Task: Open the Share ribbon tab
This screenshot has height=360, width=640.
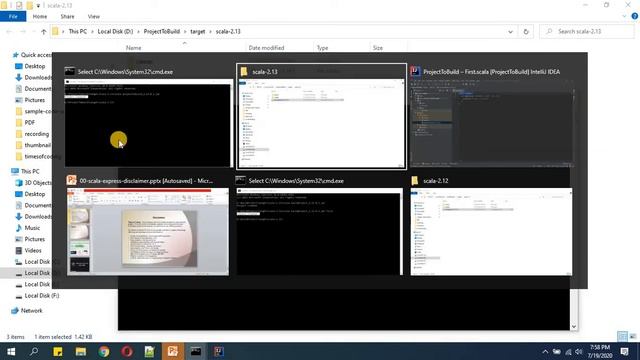Action: (67, 16)
